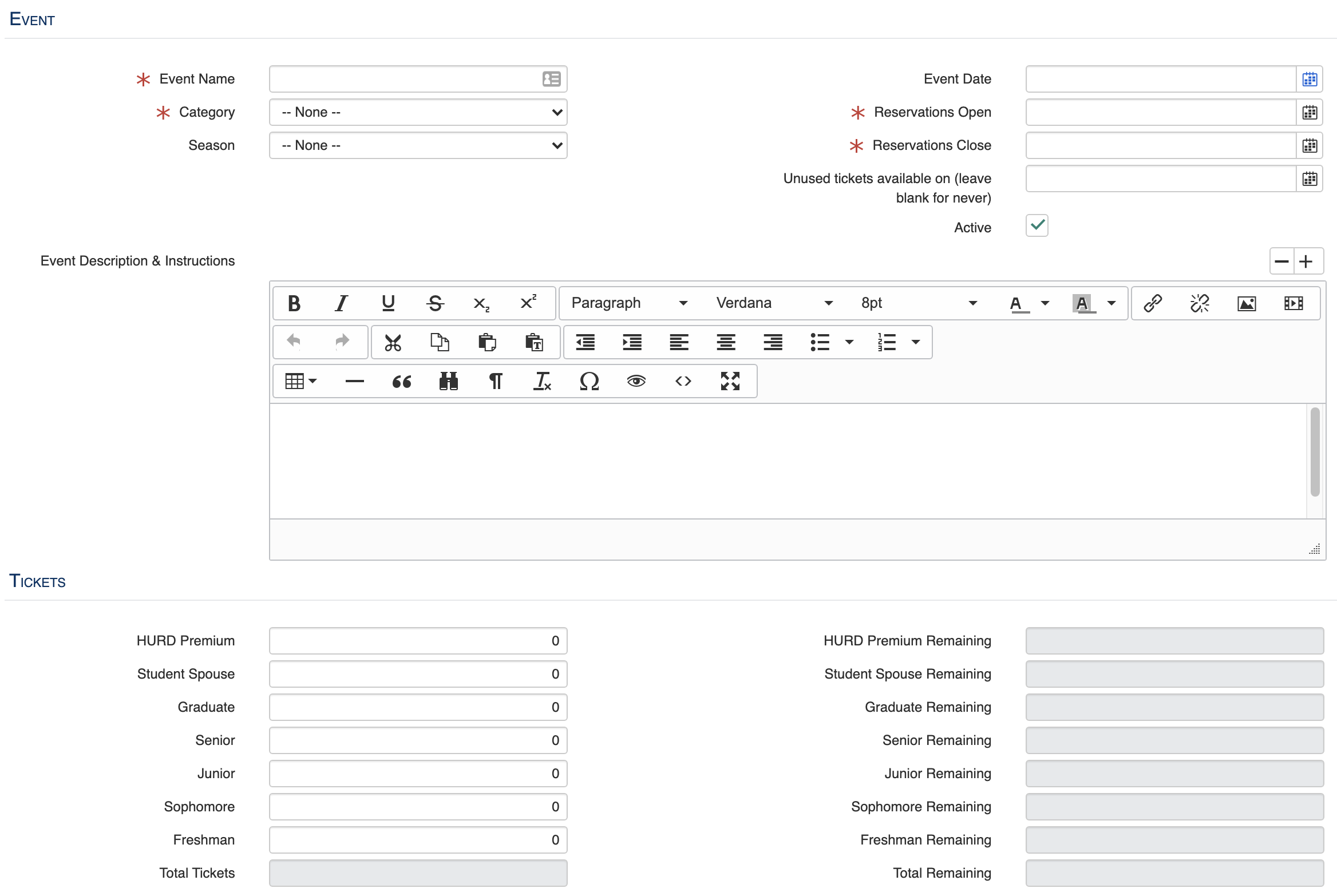
Task: Toggle the preview eye icon
Action: [636, 381]
